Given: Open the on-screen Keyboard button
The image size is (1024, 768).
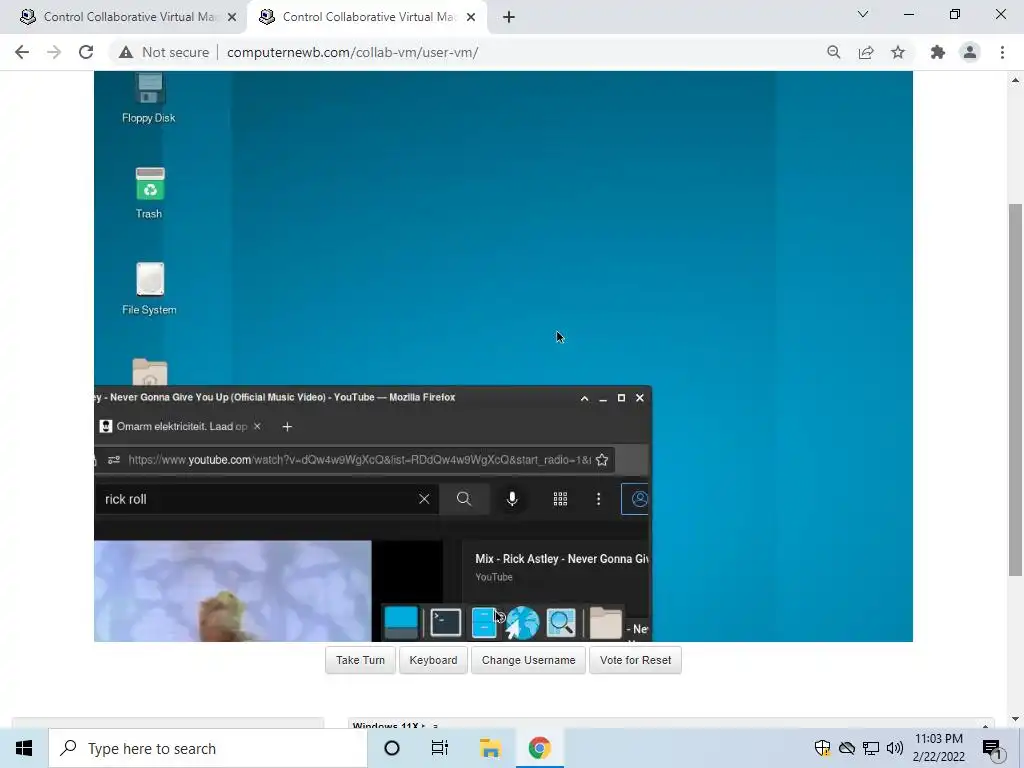Looking at the screenshot, I should [433, 660].
